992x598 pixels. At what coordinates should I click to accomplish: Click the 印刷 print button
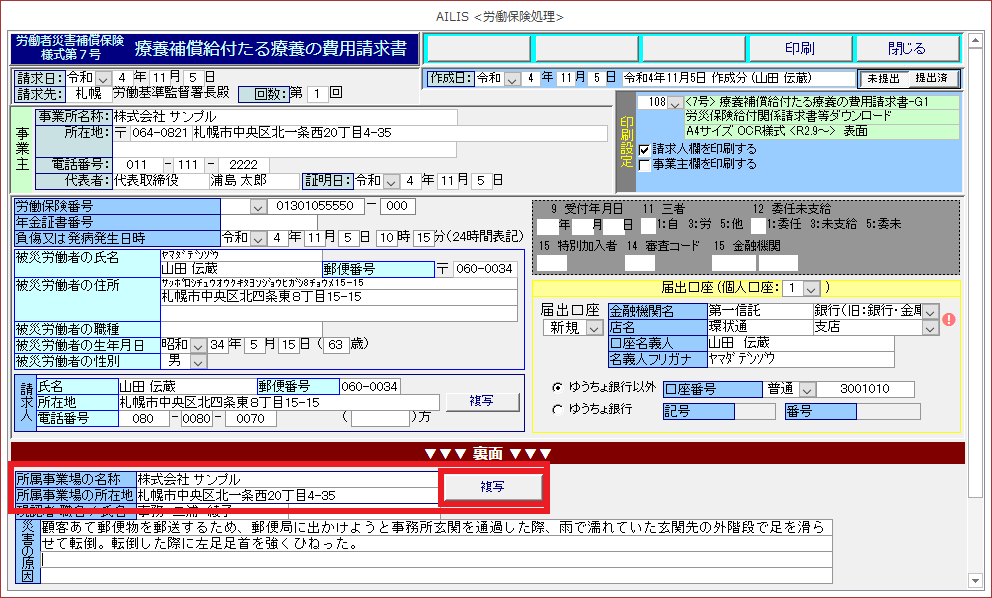tap(798, 48)
